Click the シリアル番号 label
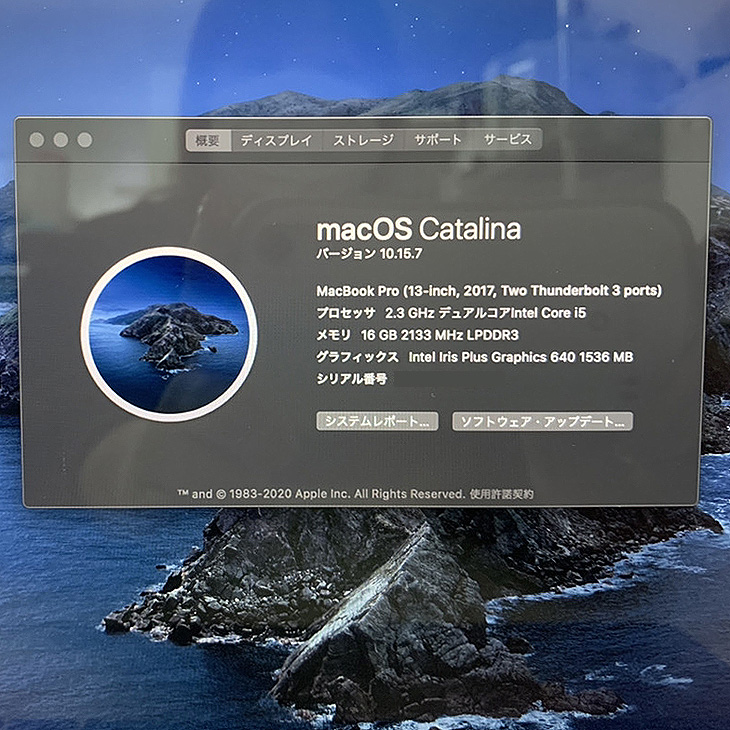Screen dimensions: 730x730 [x=351, y=379]
